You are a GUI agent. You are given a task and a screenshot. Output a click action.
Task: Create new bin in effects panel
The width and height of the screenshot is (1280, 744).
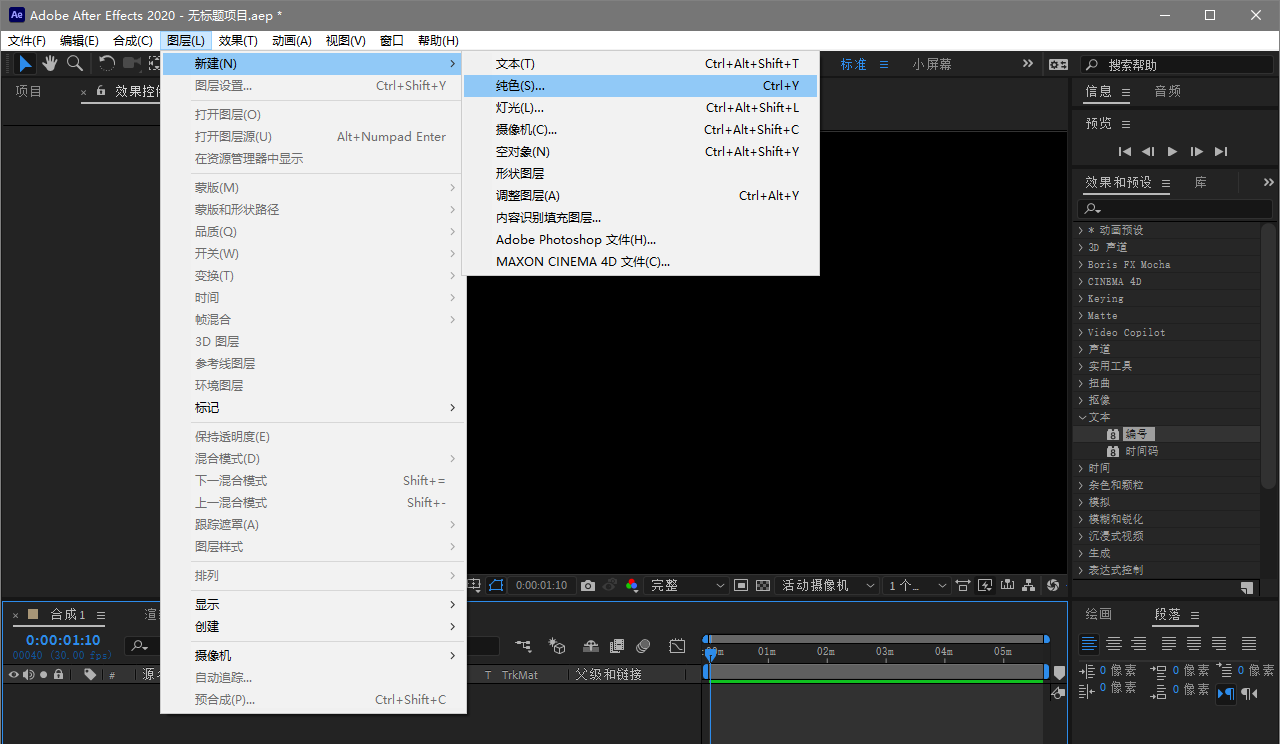point(1247,588)
